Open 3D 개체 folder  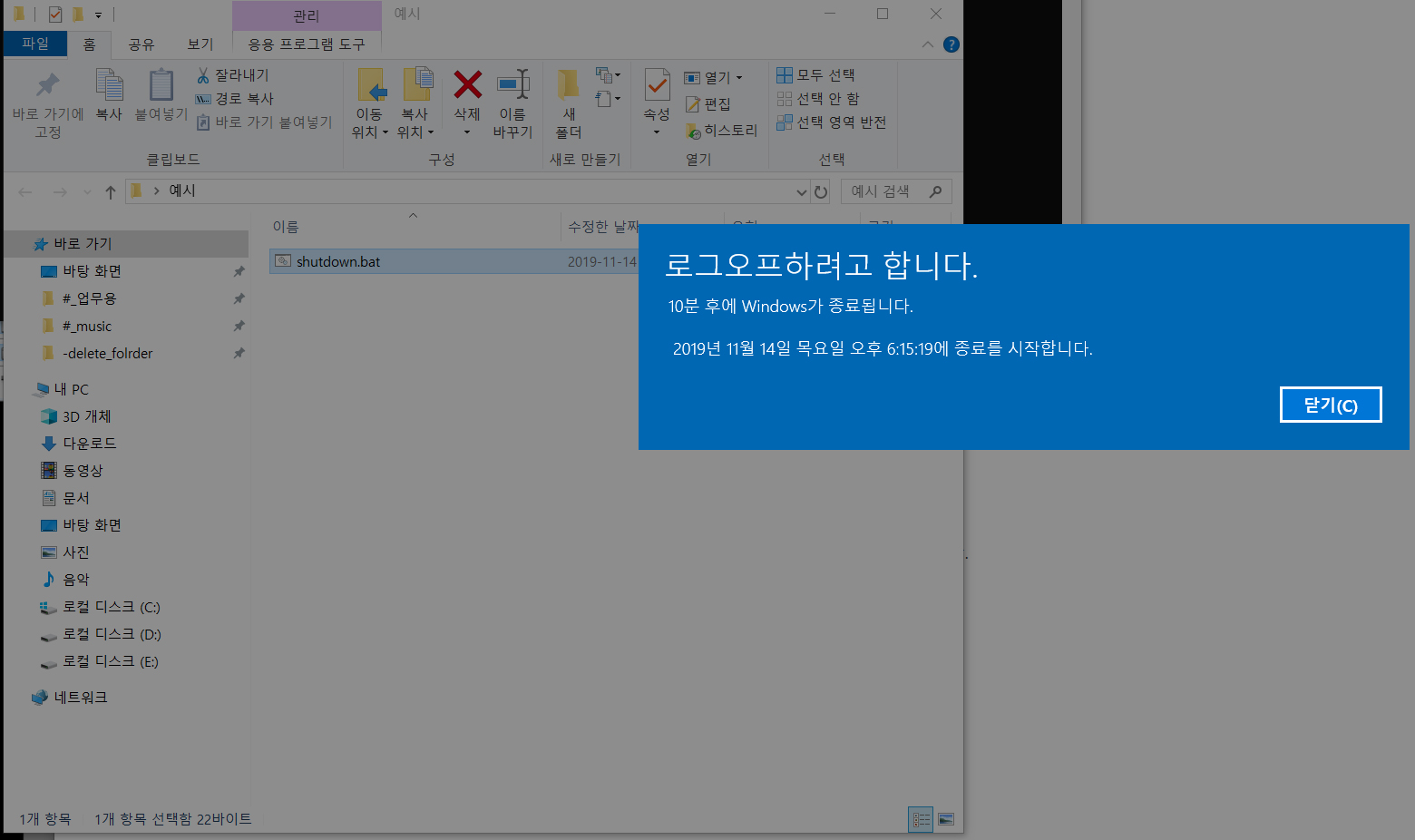click(x=86, y=415)
